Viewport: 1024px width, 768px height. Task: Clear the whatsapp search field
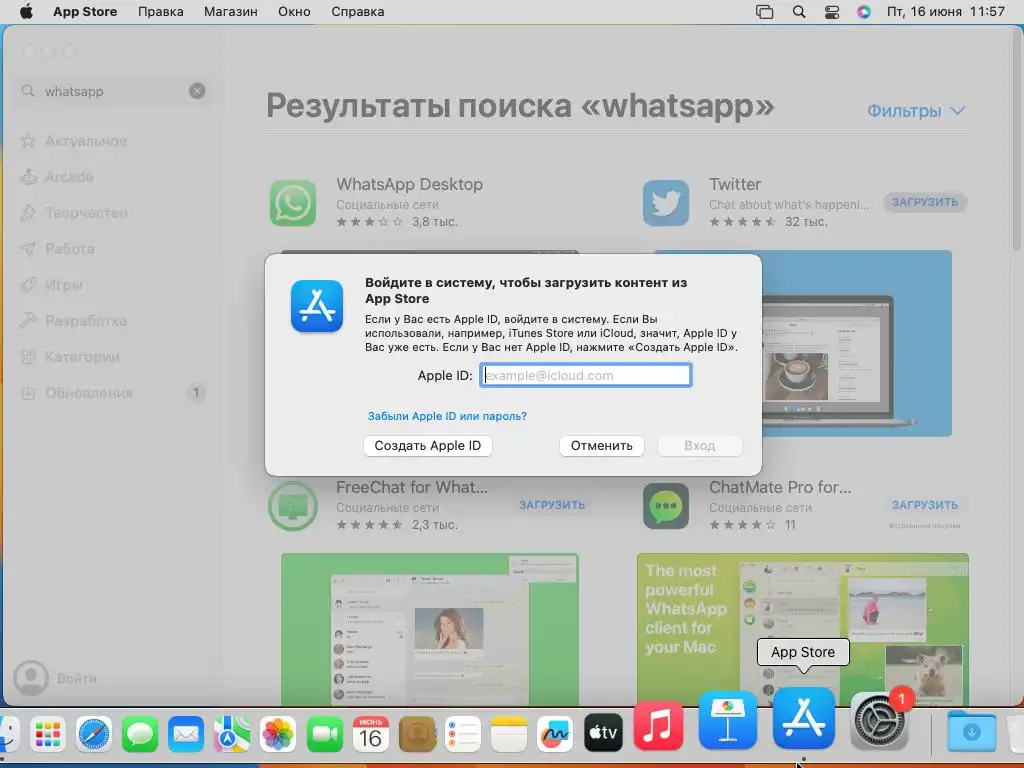197,91
